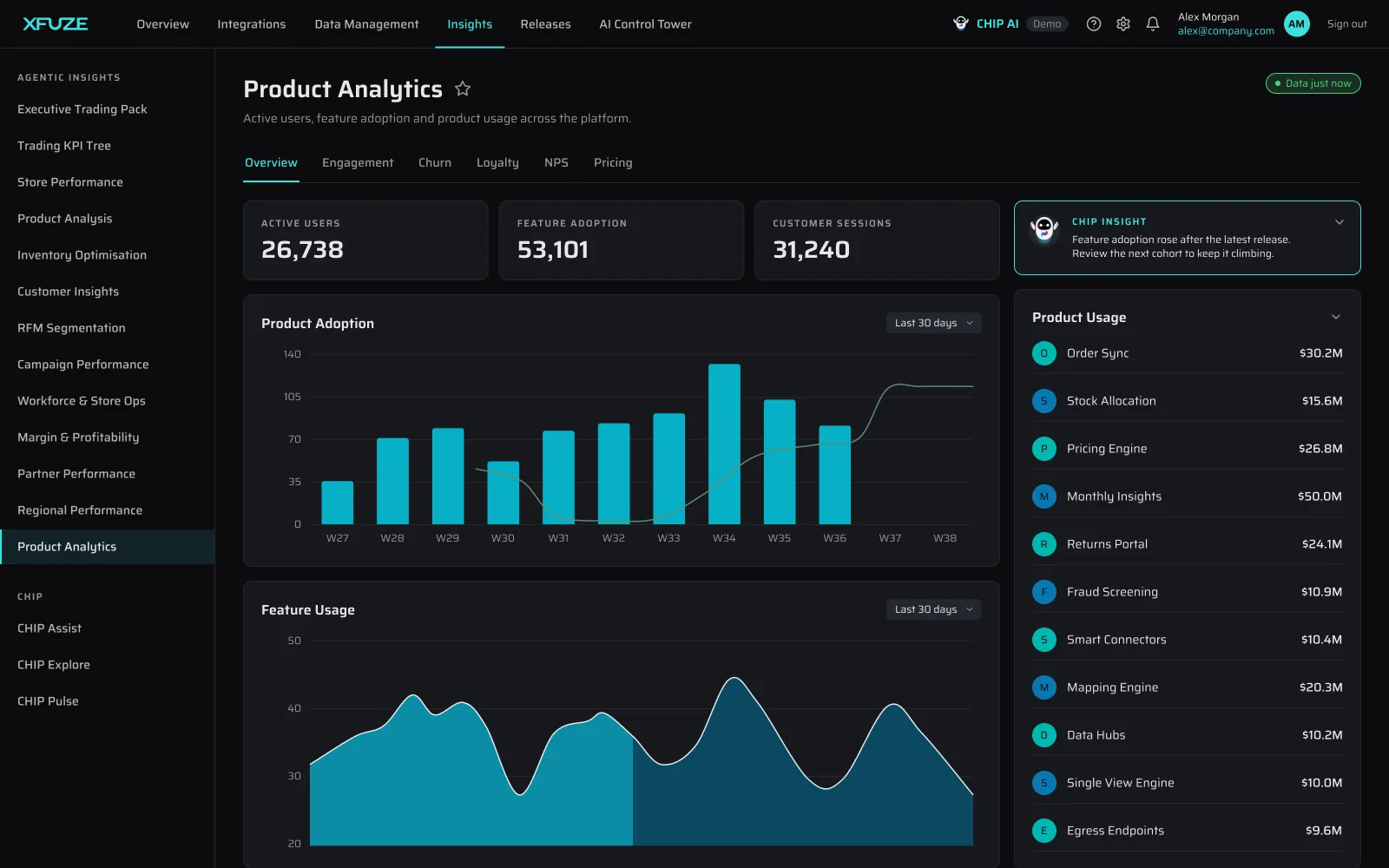Click the Stock Allocation letter icon

click(x=1043, y=401)
